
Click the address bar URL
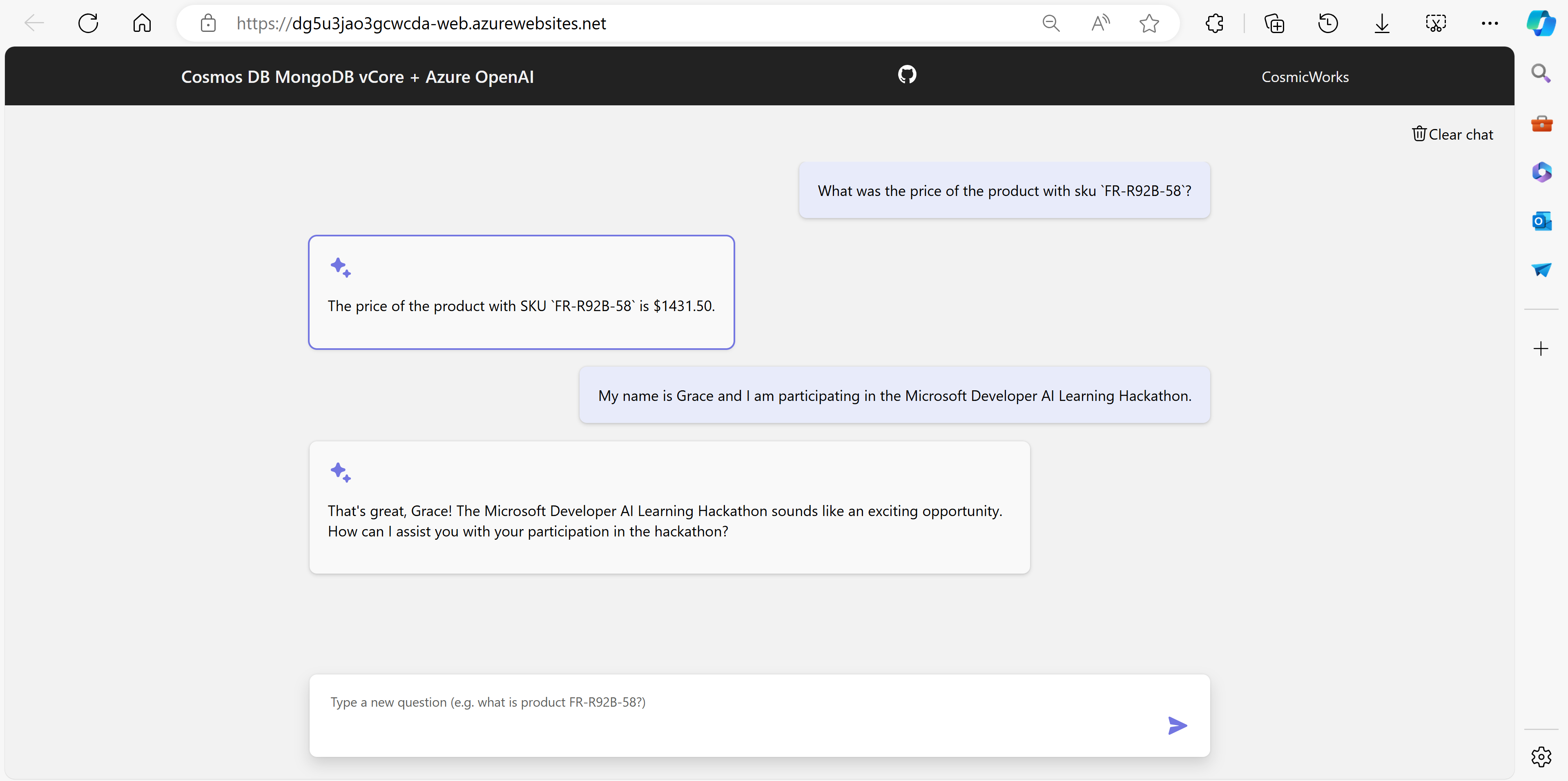tap(421, 24)
